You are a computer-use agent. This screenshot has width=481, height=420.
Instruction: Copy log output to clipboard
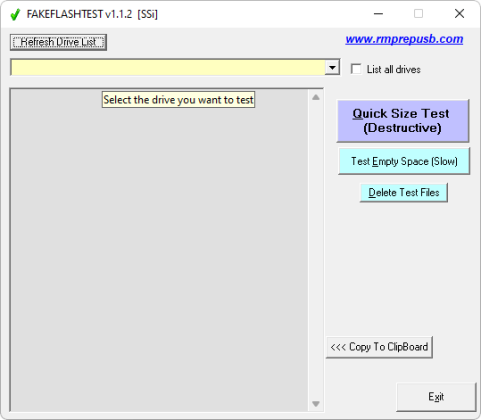(x=379, y=347)
